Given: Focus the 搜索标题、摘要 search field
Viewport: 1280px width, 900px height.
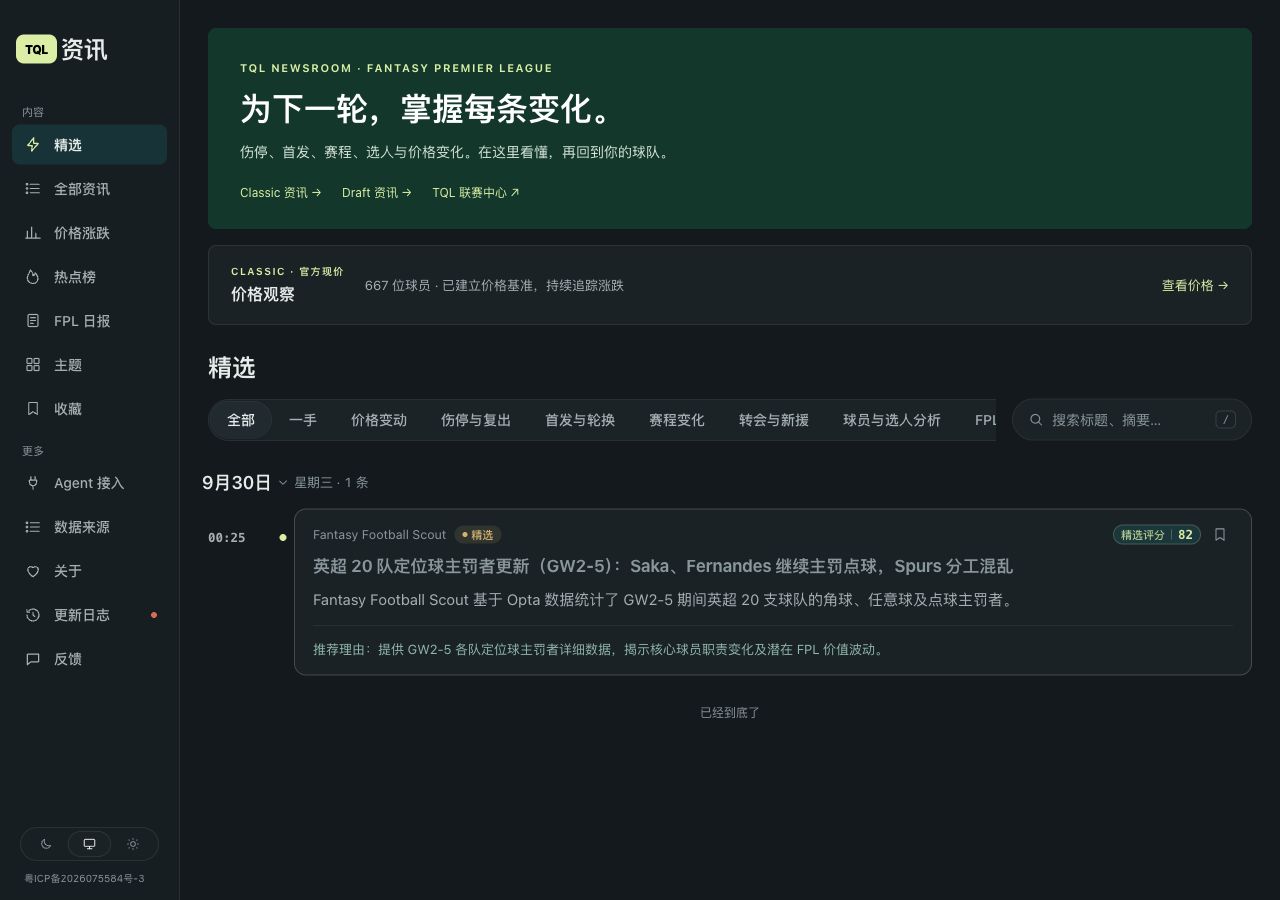Looking at the screenshot, I should coord(1132,420).
